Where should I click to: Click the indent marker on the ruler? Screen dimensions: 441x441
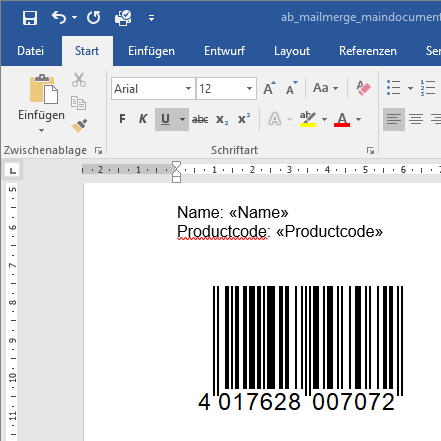(176, 172)
